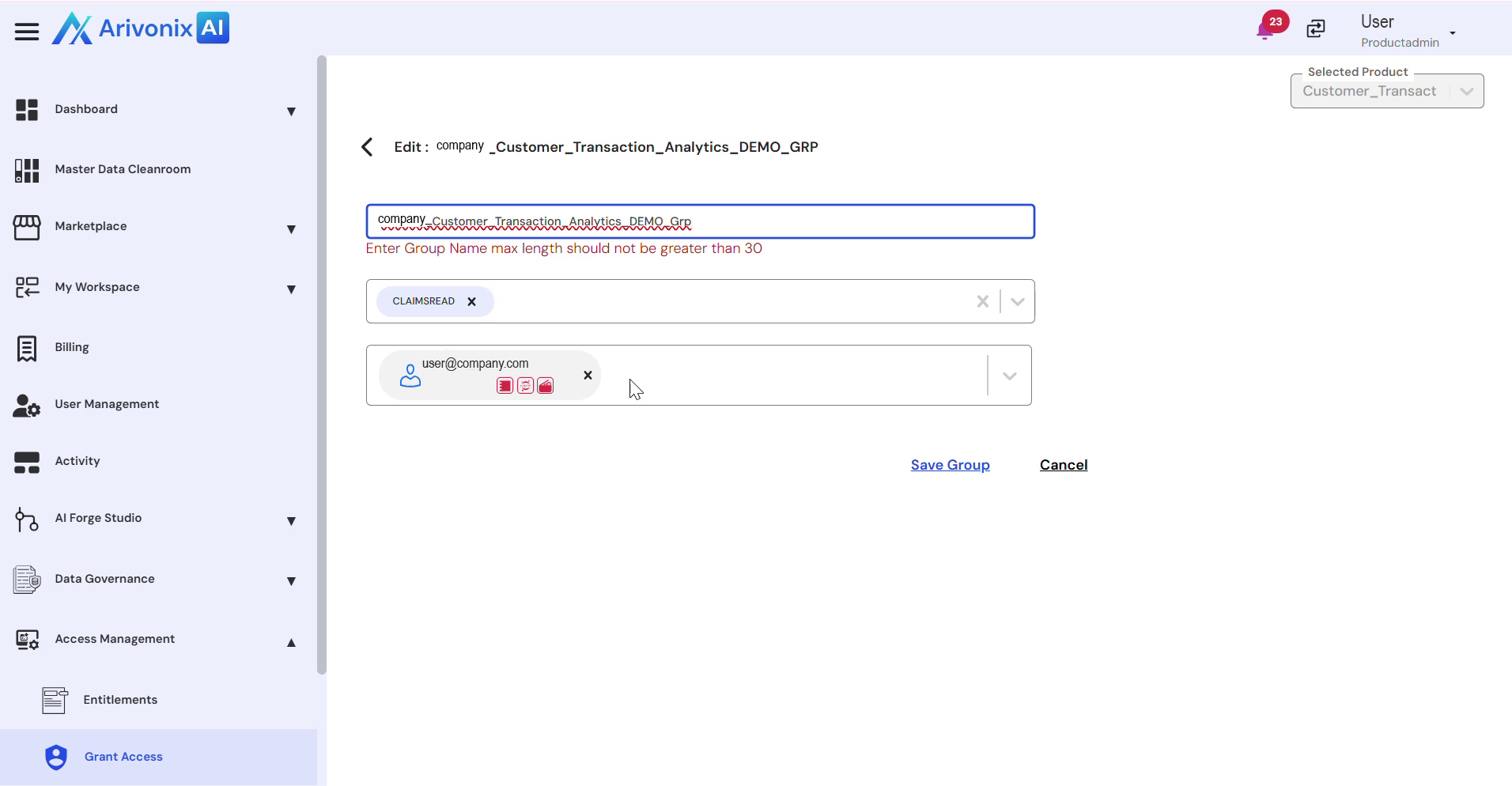Image resolution: width=1512 pixels, height=786 pixels.
Task: Go back using the left arrow beside Edit
Action: pyautogui.click(x=367, y=147)
